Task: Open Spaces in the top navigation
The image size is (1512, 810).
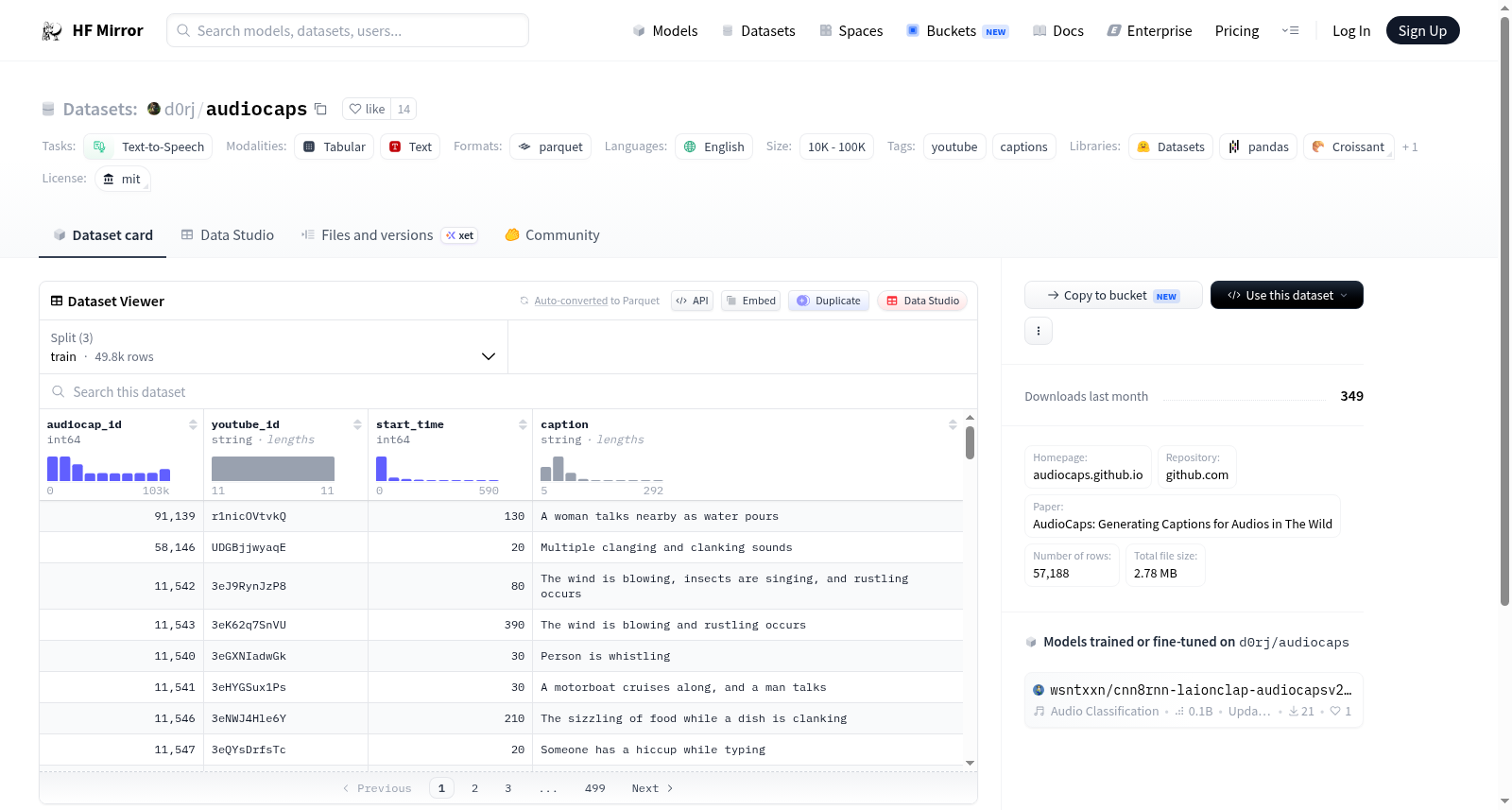Action: point(851,30)
